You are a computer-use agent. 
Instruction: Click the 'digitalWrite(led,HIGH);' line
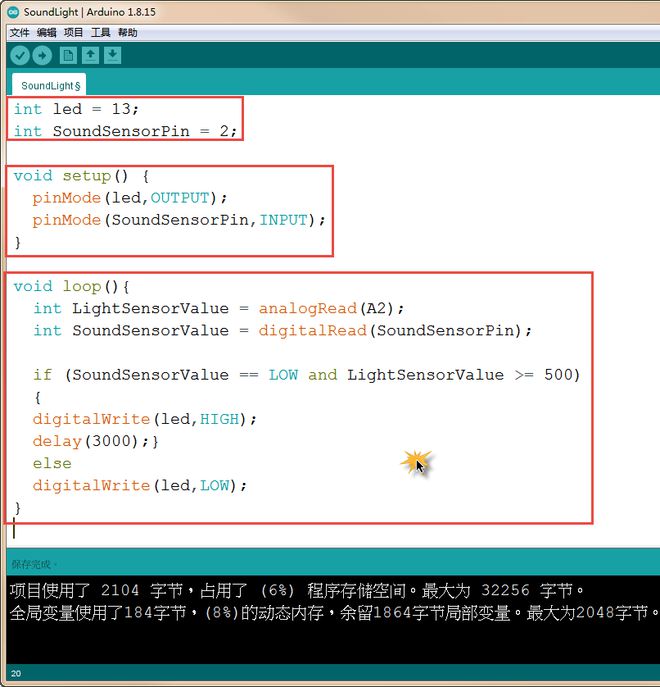click(x=145, y=419)
